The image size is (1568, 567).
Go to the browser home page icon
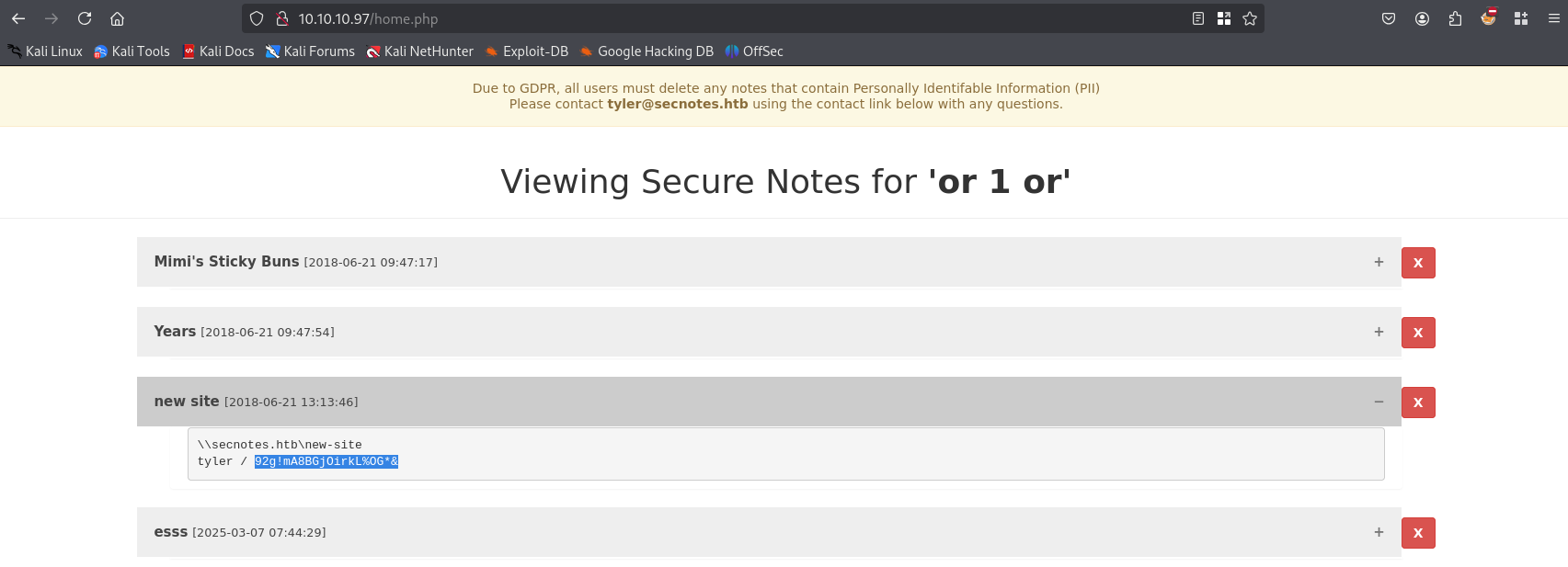point(117,18)
